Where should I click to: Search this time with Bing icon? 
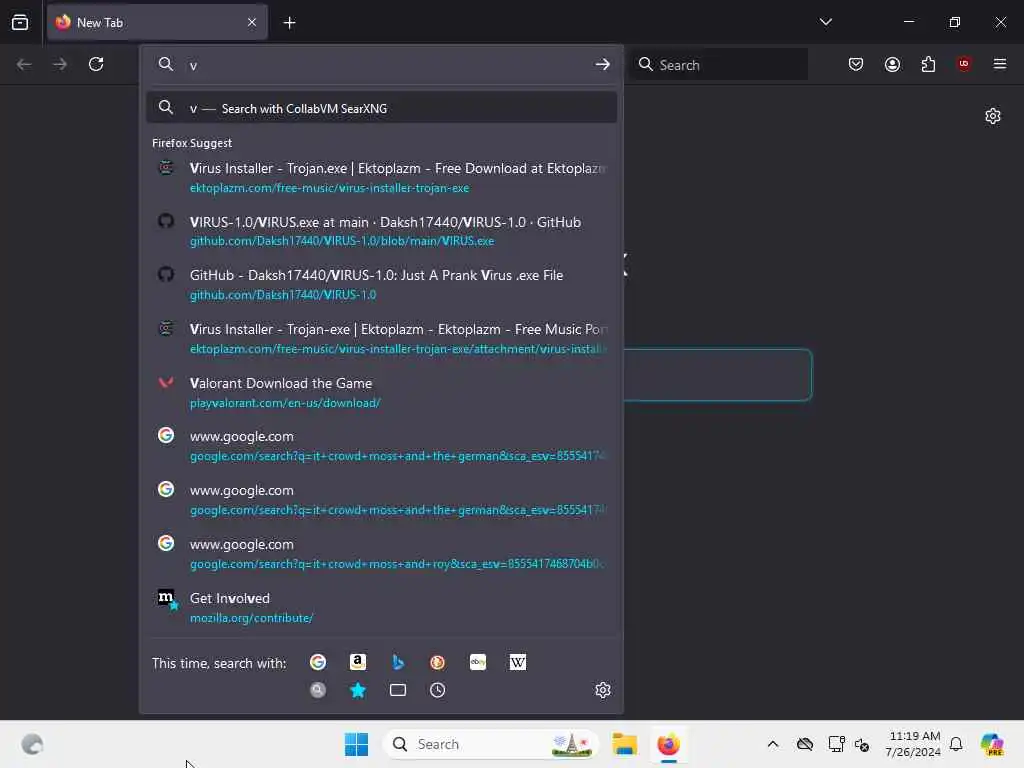pyautogui.click(x=398, y=662)
